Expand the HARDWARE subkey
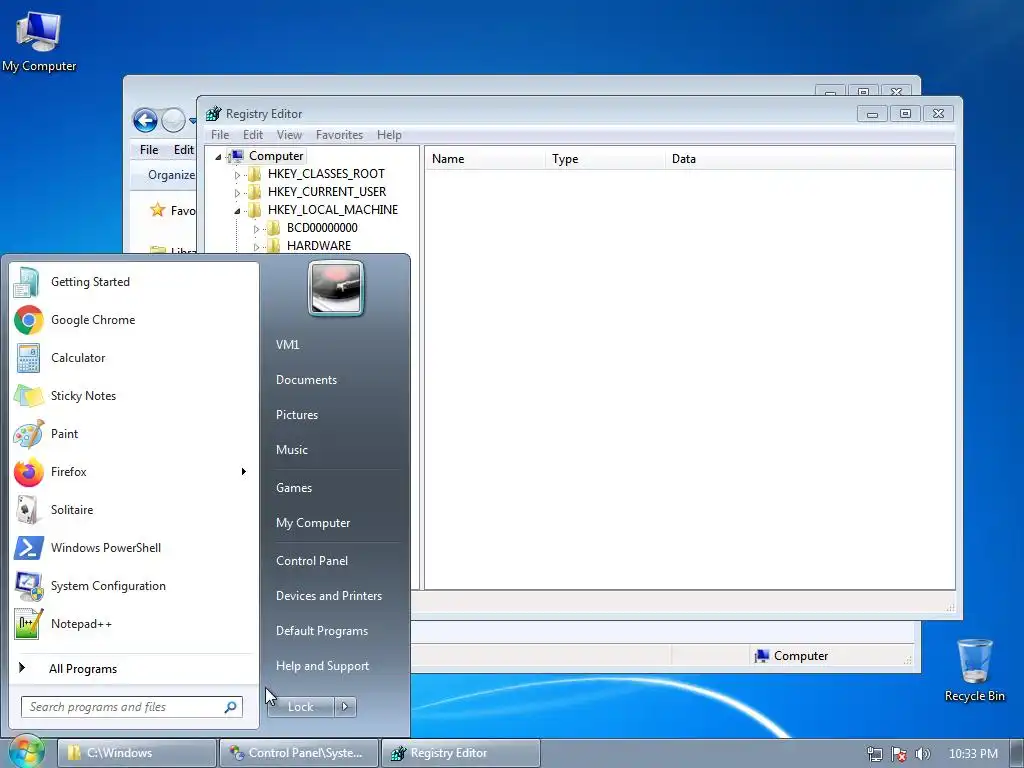Screen dimensions: 1024x768 click(x=256, y=246)
